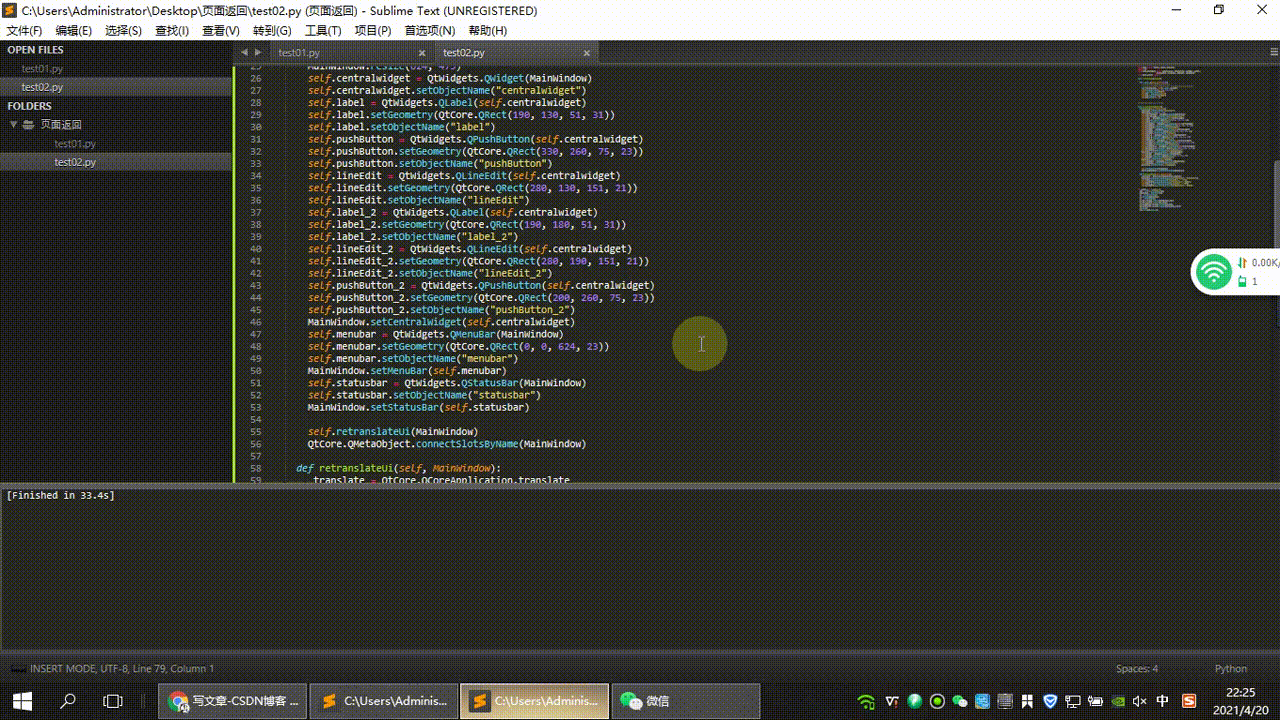The height and width of the screenshot is (720, 1280).
Task: Open the taskbar Task View icon
Action: click(x=113, y=701)
